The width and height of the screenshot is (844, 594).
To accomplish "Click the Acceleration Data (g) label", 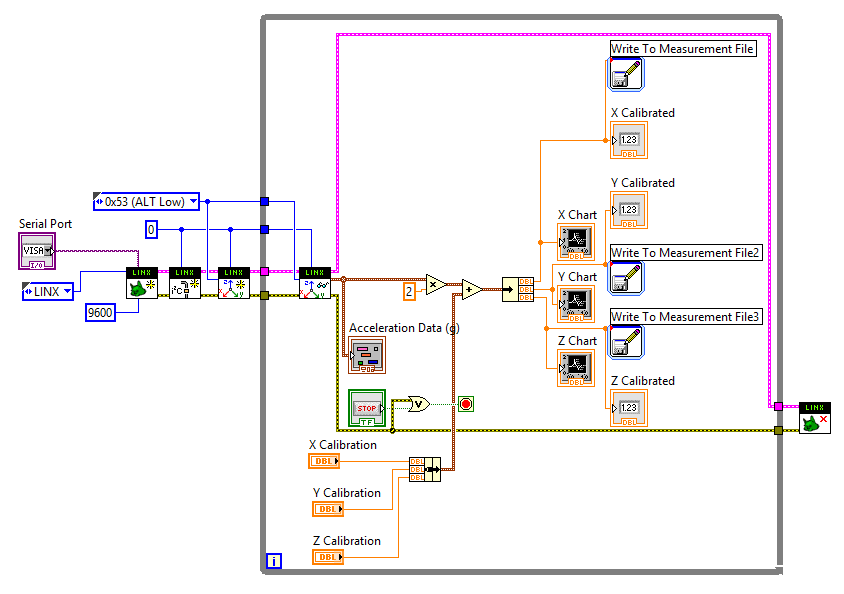I will (404, 328).
